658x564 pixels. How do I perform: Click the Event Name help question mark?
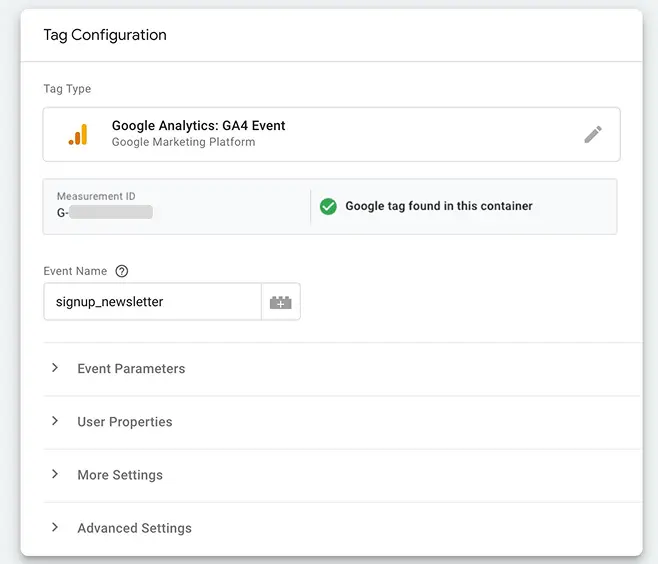(x=122, y=271)
